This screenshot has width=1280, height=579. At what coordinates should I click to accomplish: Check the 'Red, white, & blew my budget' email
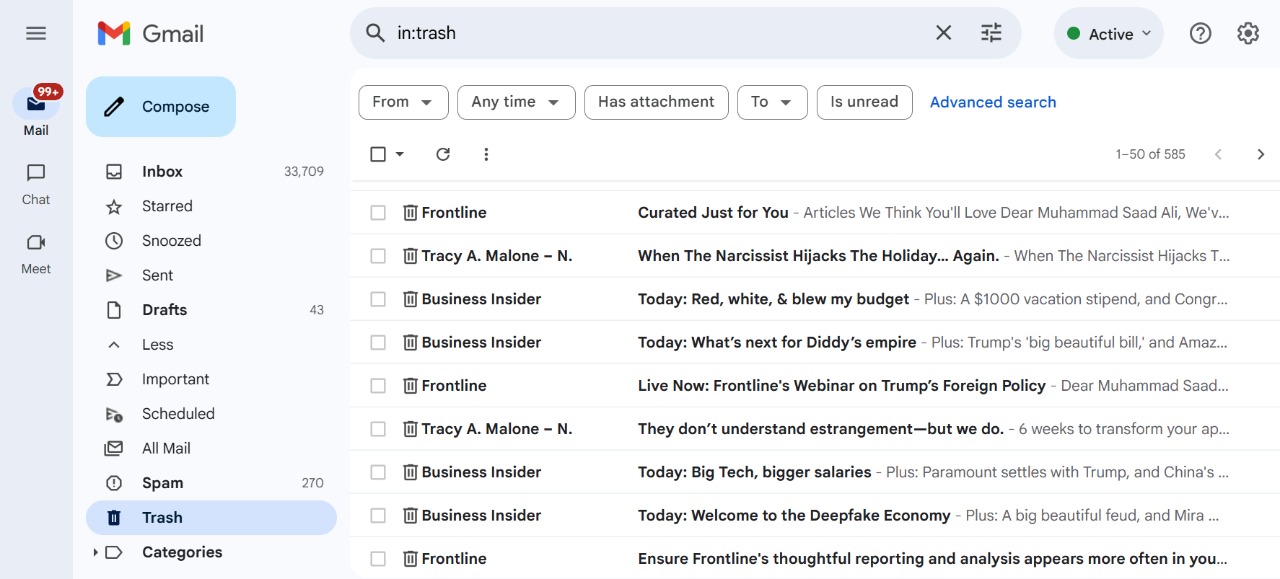tap(378, 299)
